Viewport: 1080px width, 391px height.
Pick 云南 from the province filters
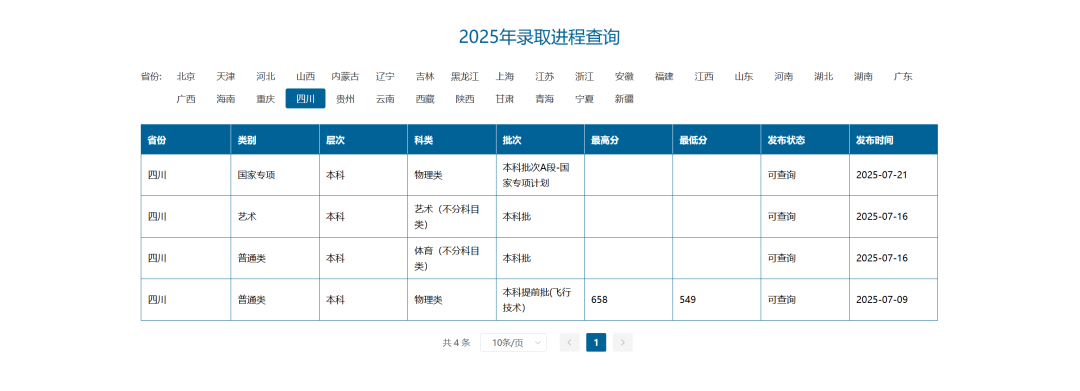385,98
